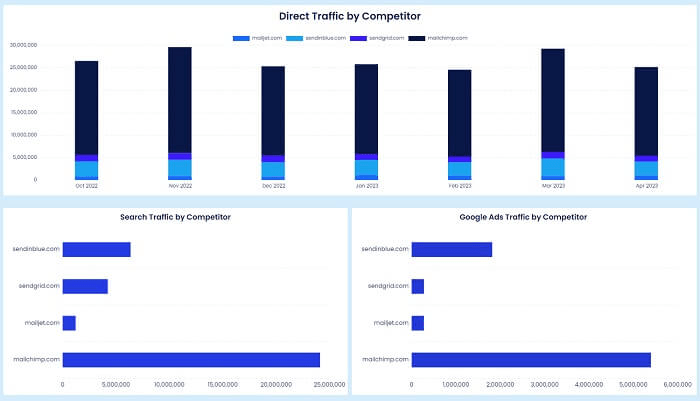Image resolution: width=700 pixels, height=401 pixels.
Task: Click the sendinblue.com bar in Google Ads chart
Action: point(452,250)
